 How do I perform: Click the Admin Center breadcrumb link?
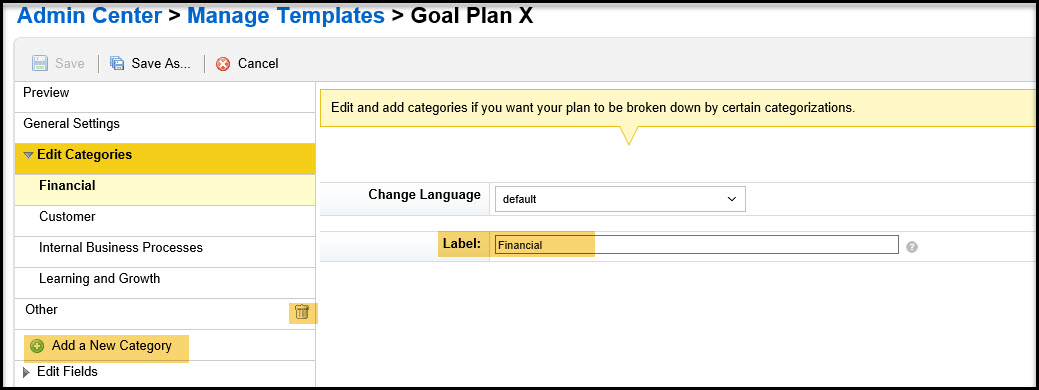89,15
